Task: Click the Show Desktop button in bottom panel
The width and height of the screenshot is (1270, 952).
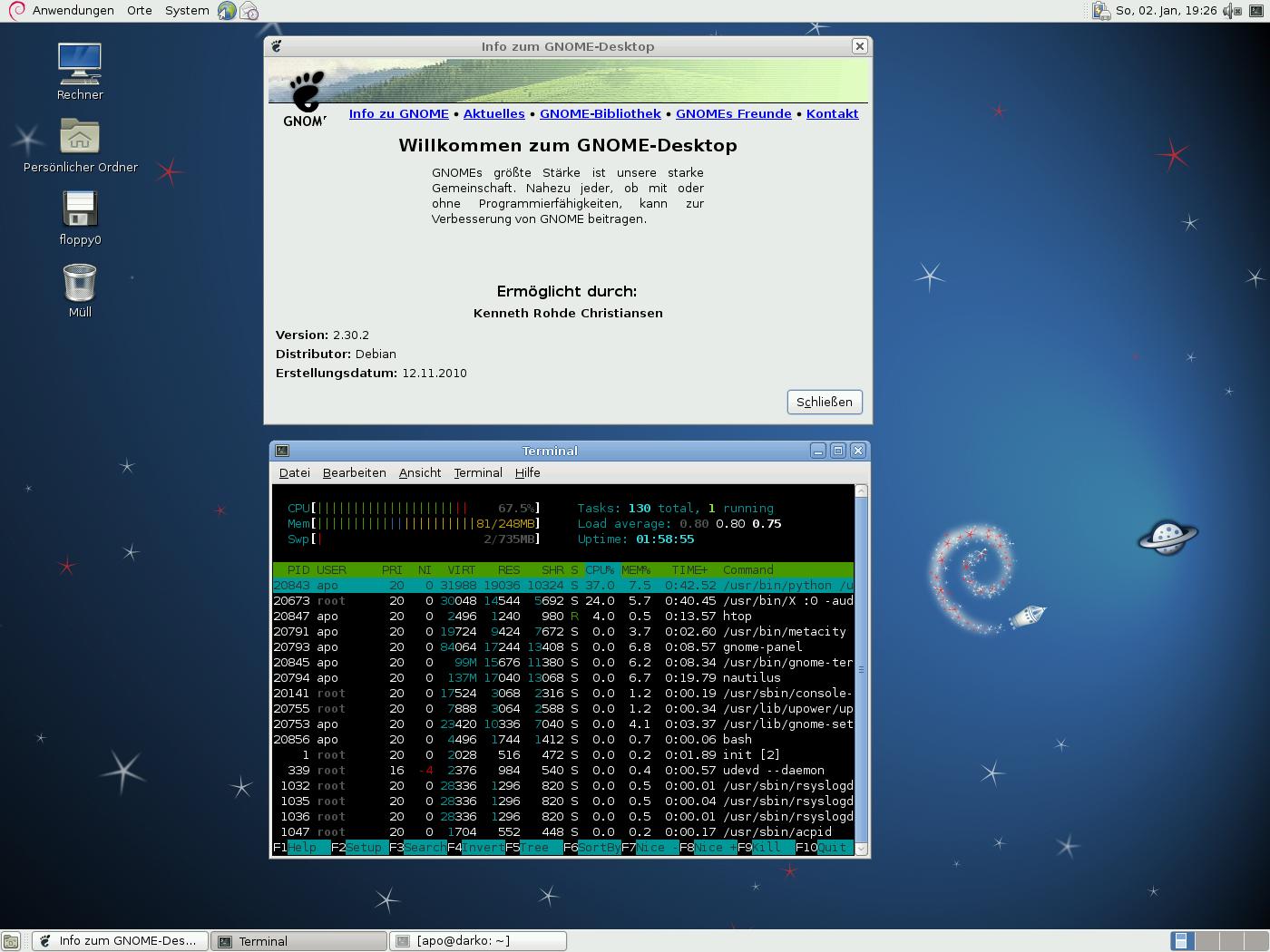Action: (11, 941)
